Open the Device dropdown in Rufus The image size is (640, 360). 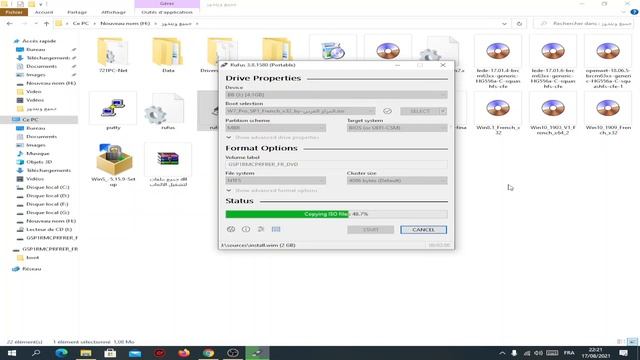click(336, 95)
